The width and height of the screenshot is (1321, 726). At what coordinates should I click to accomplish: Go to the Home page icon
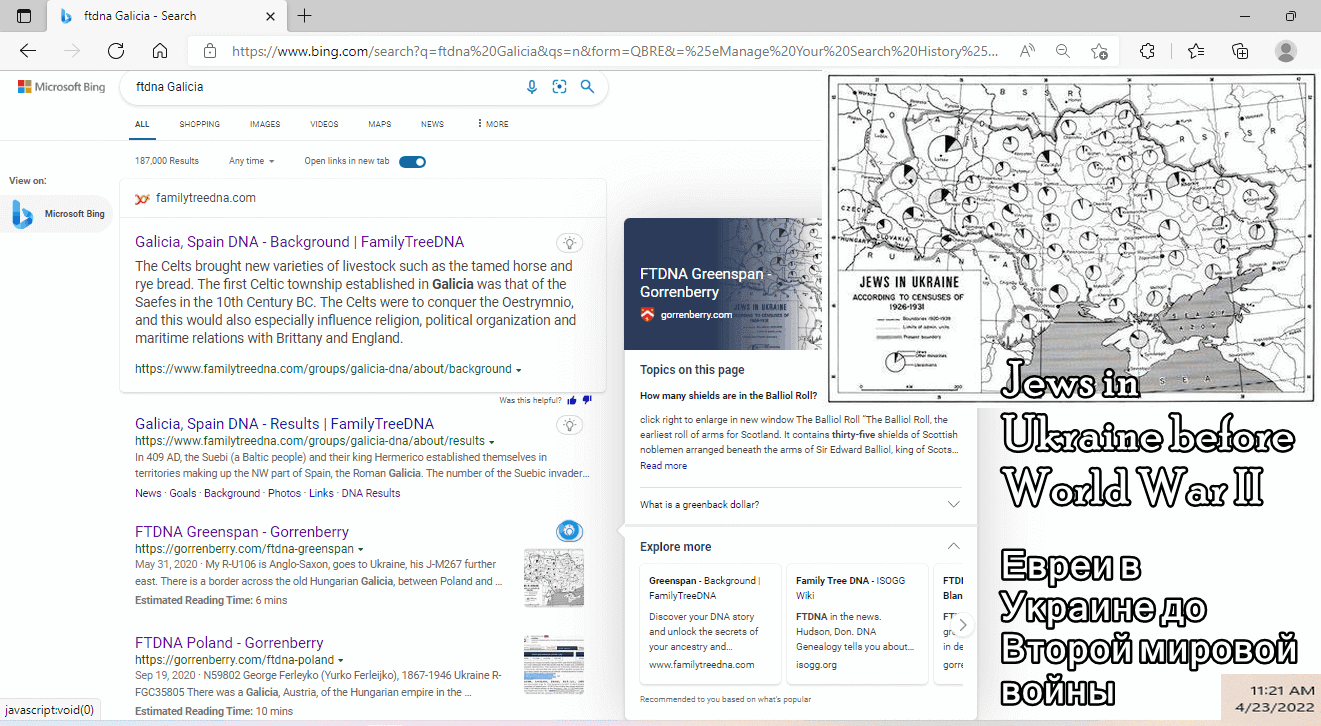(160, 51)
